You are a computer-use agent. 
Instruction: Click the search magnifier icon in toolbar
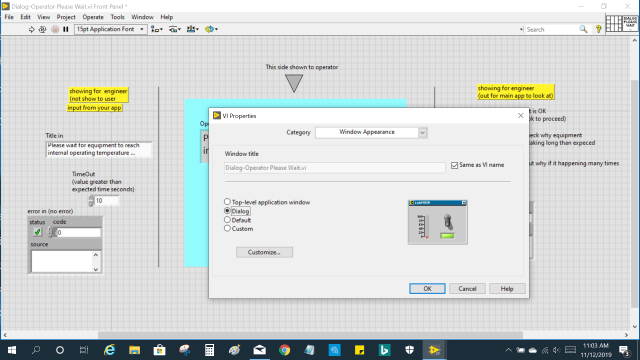pyautogui.click(x=583, y=29)
